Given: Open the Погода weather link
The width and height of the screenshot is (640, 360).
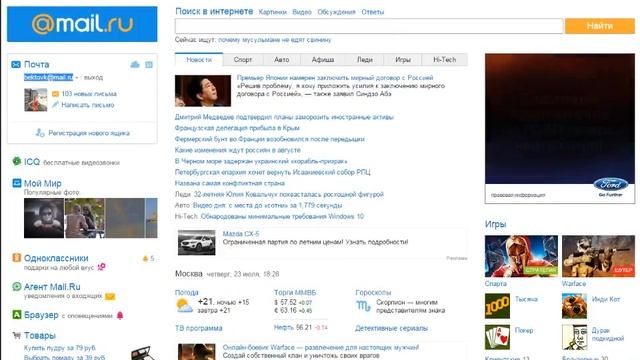Looking at the screenshot, I should pos(187,293).
